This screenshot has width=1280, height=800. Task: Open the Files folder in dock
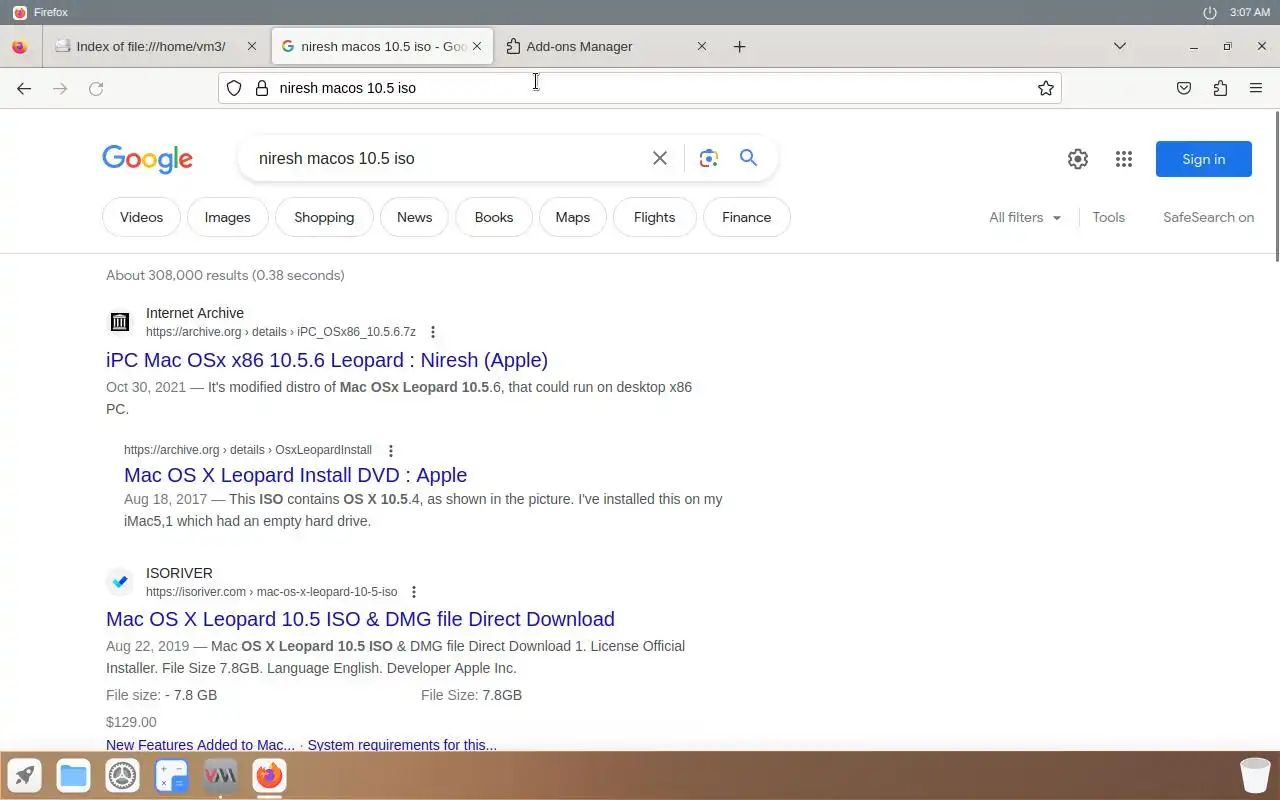pos(73,775)
